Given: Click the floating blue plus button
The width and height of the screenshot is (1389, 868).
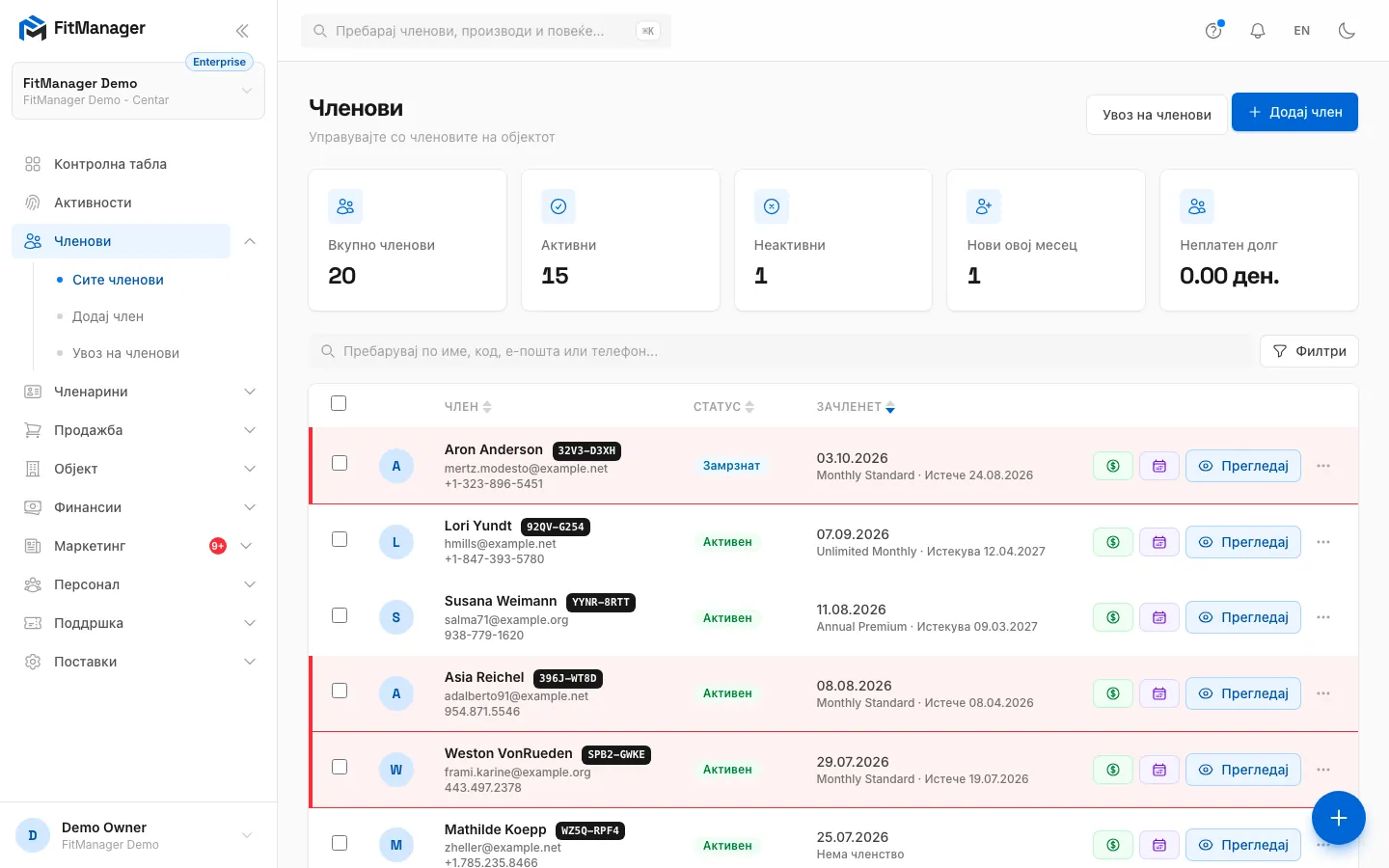Looking at the screenshot, I should coord(1339,818).
